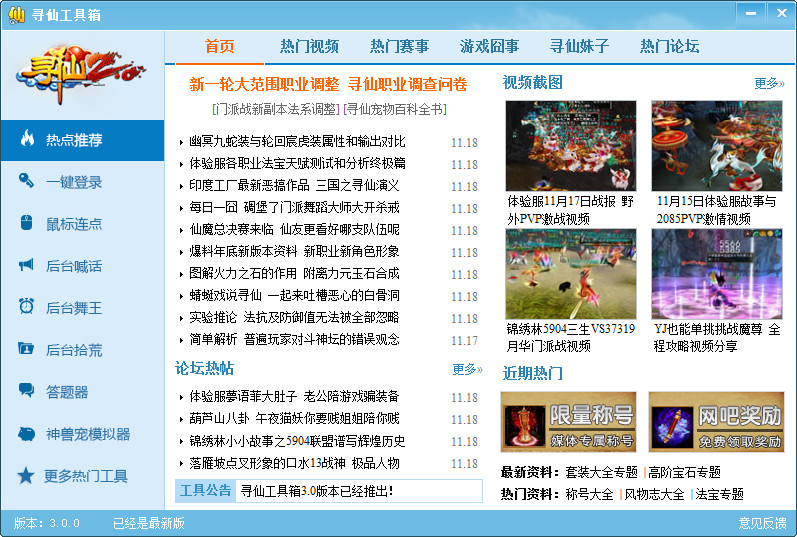Open the 寻仙宠物百科全书 link
Image resolution: width=797 pixels, height=537 pixels.
pos(395,109)
